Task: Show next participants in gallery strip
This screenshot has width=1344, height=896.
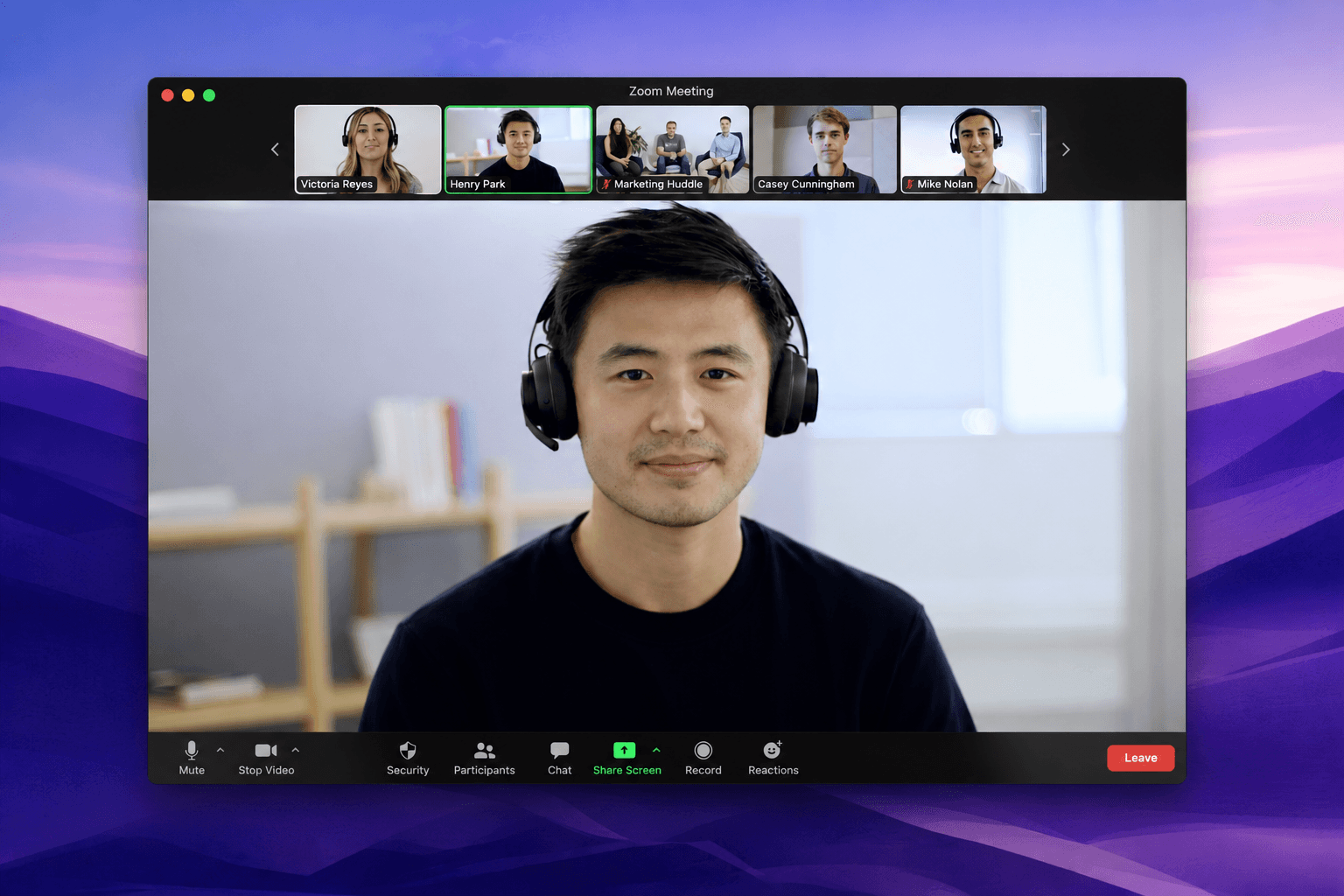Action: pos(1066,150)
